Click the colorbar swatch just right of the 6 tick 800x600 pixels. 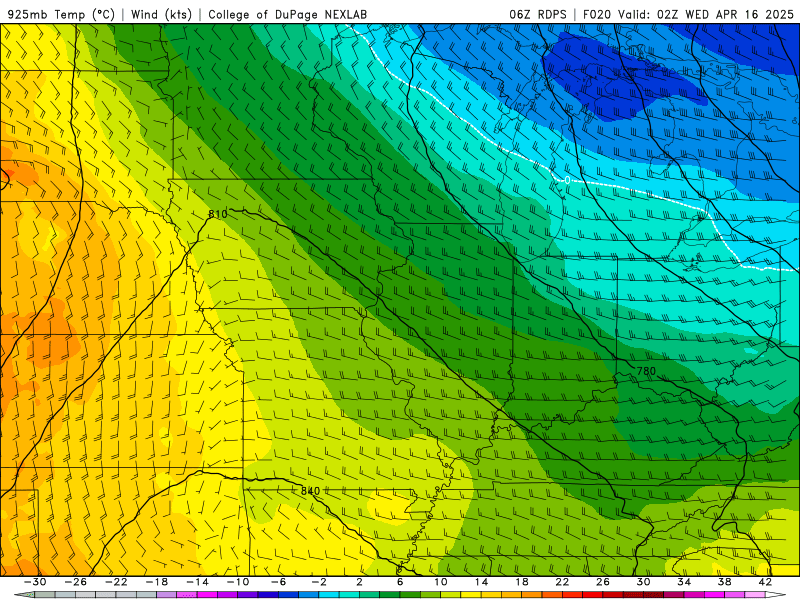click(410, 595)
